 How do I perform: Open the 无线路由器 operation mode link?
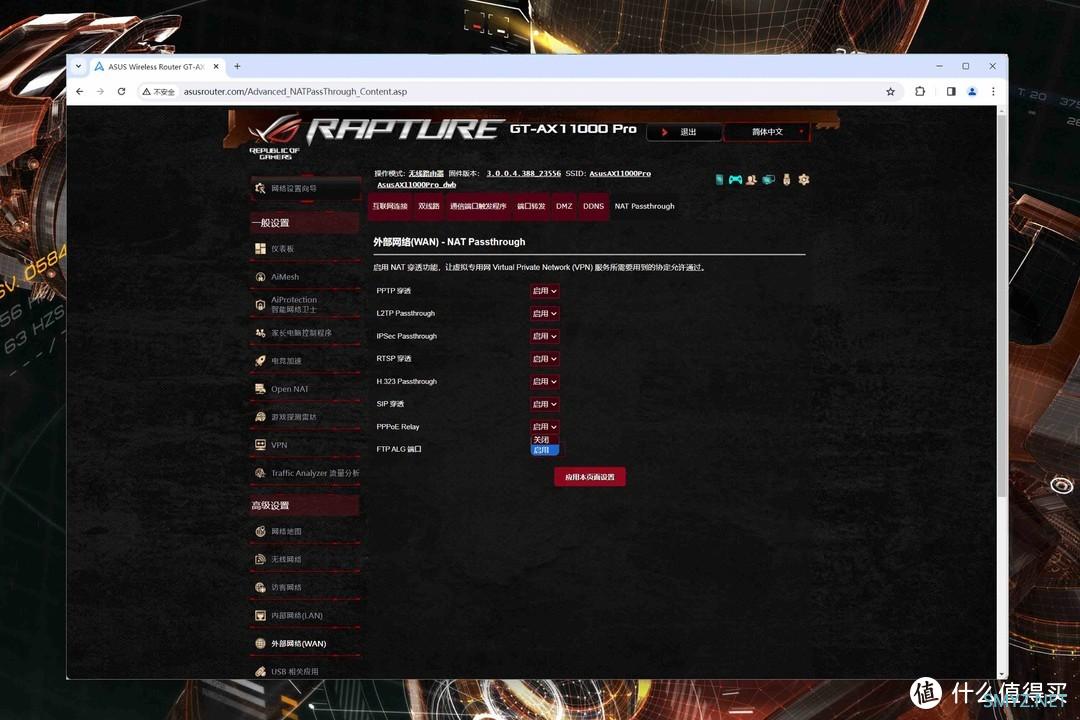426,174
